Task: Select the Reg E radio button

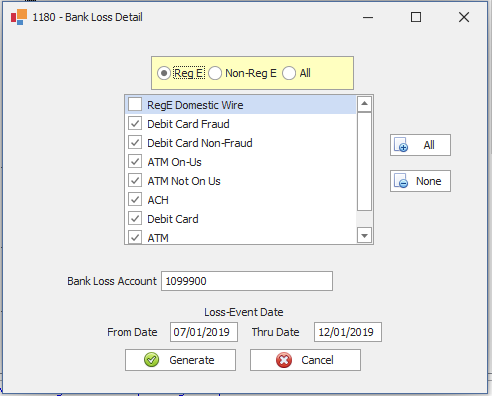Action: coord(164,73)
